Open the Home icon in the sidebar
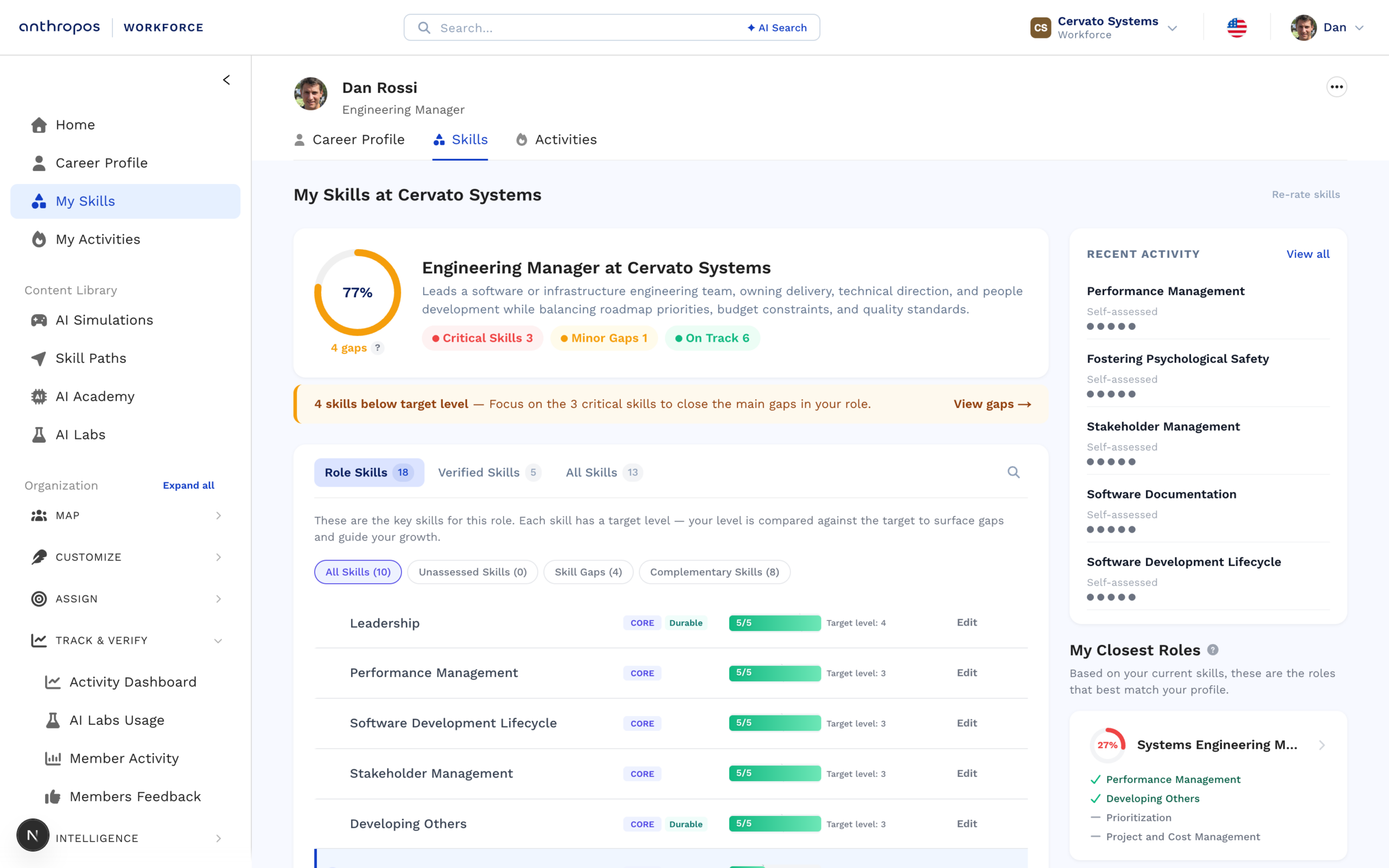Screen dimensions: 1389x868 point(39,125)
